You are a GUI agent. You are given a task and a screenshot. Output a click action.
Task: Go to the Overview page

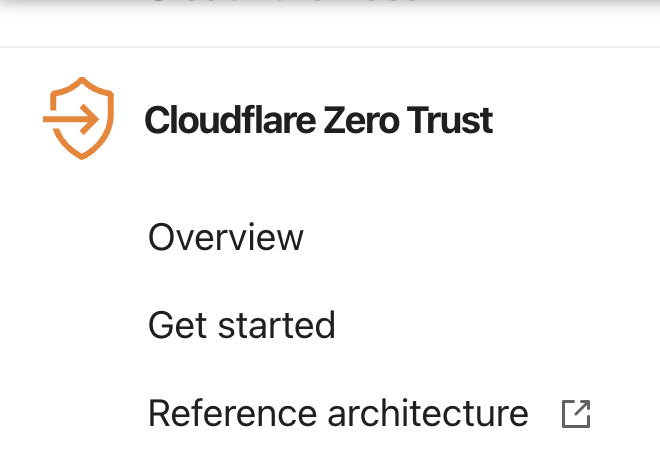[x=226, y=237]
